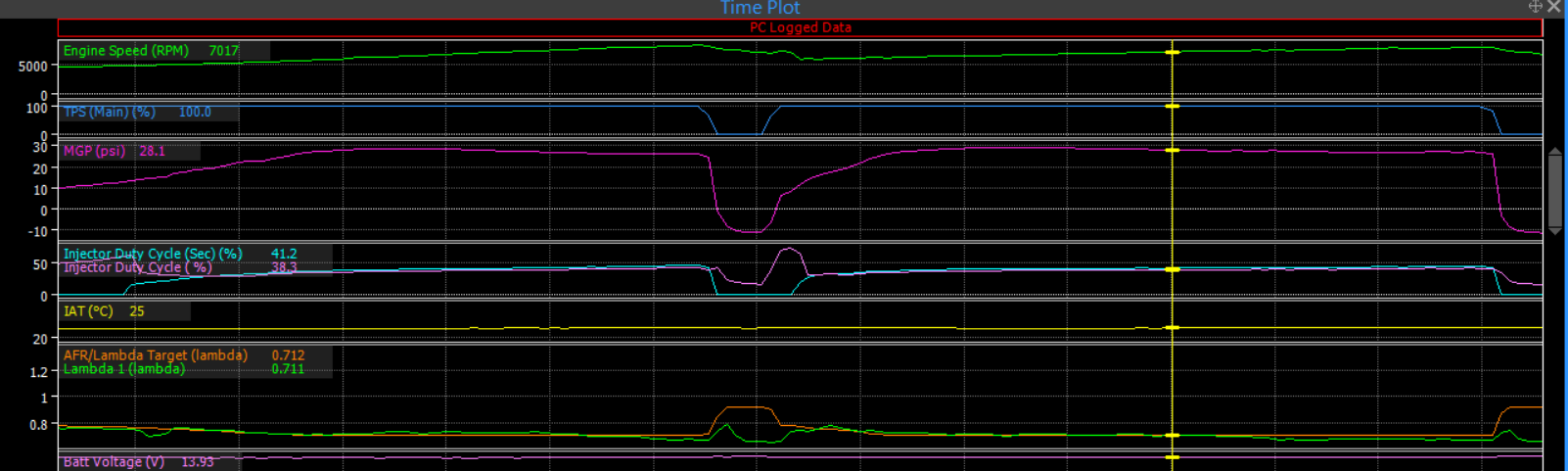Select the Engine Speed (RPM) channel label
This screenshot has height=471, width=1568.
click(x=125, y=51)
